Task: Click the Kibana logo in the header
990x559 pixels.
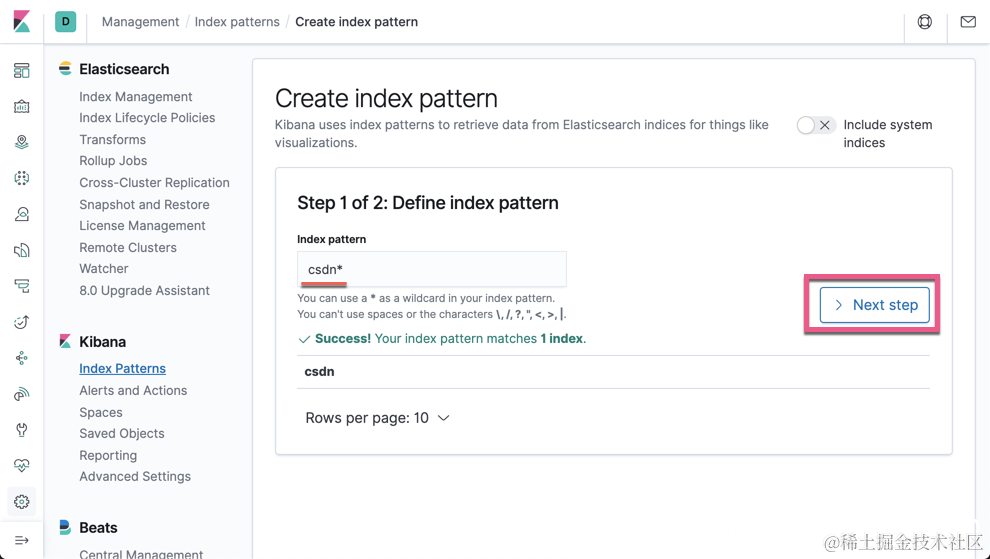Action: click(21, 21)
